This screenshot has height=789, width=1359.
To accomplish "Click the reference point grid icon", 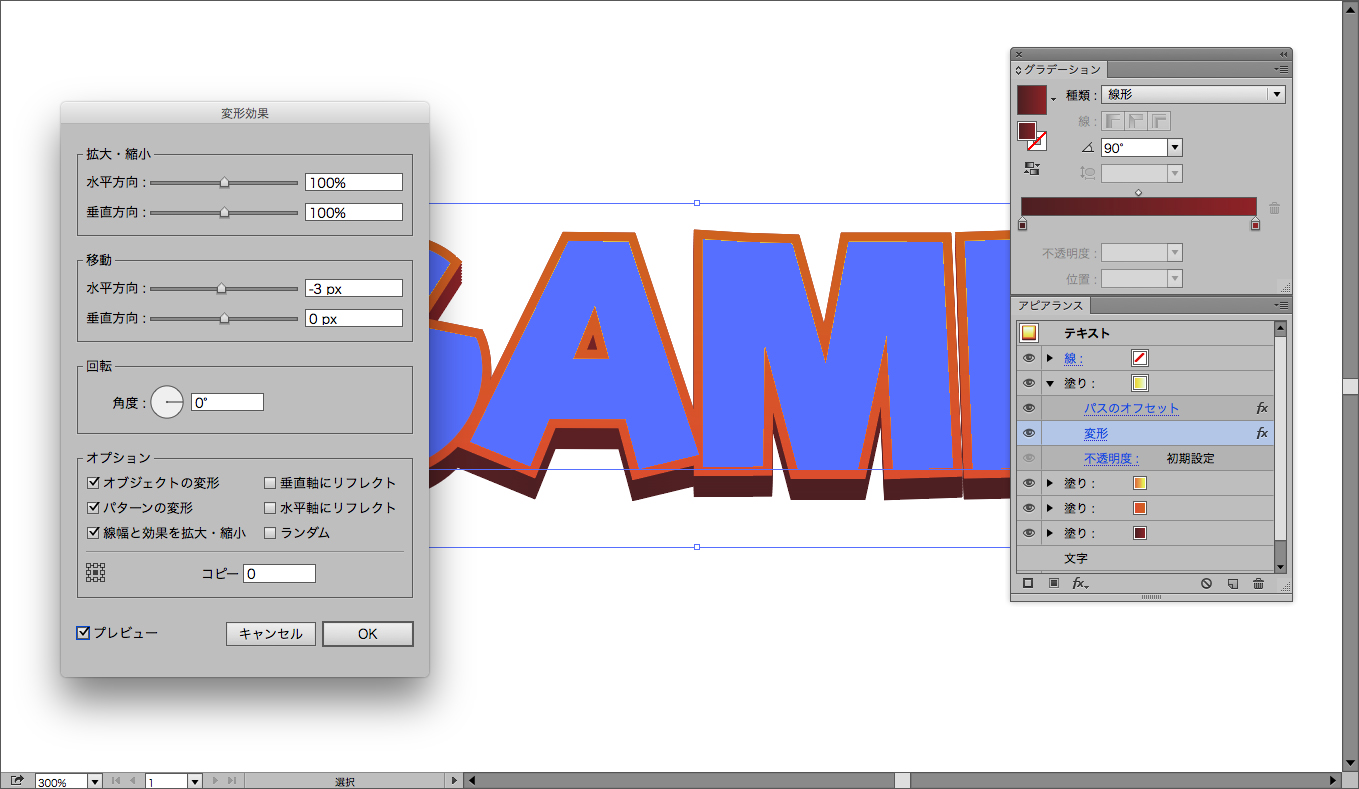I will 96,572.
